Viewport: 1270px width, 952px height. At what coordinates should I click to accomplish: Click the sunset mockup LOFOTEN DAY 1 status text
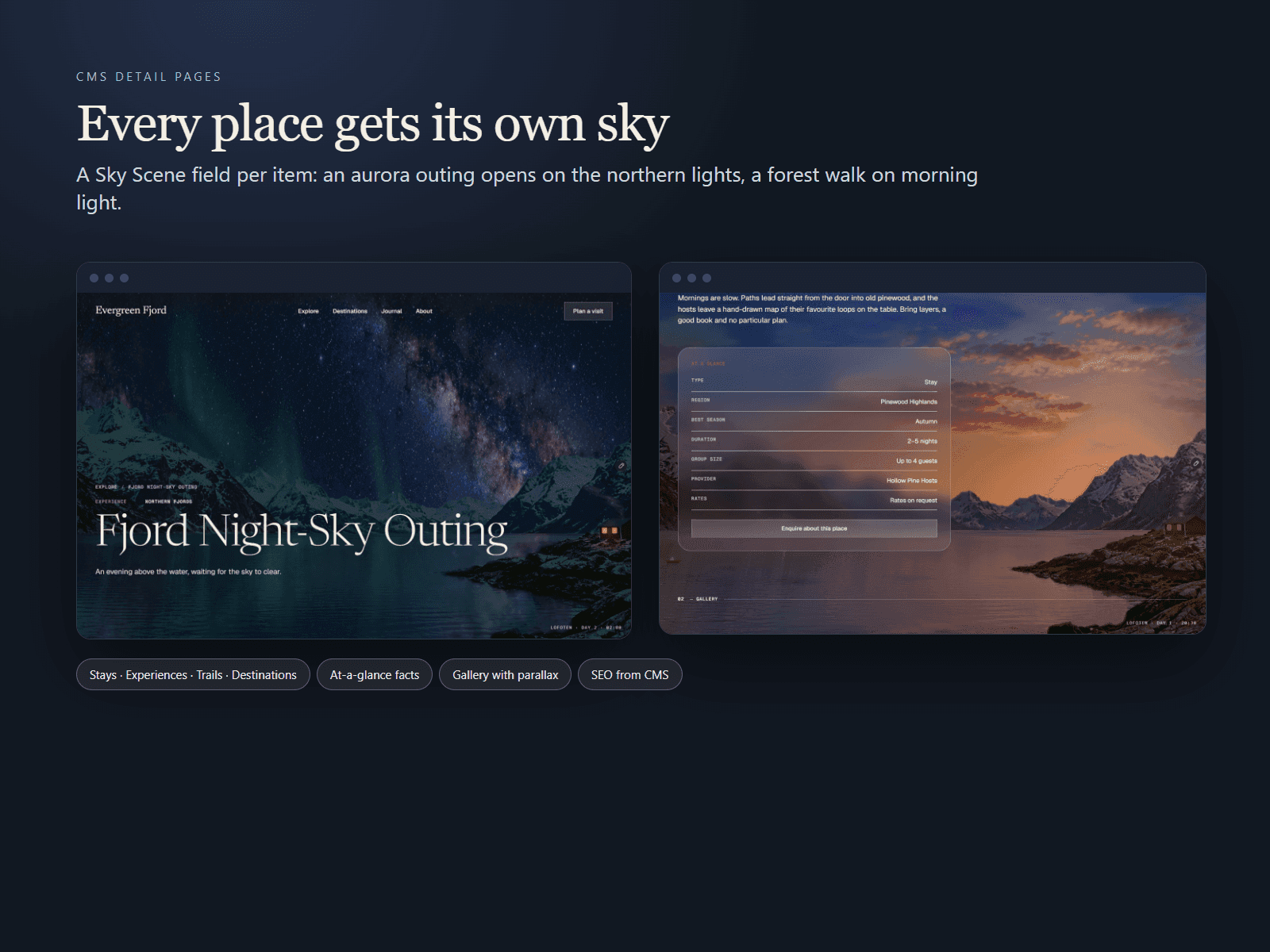coord(1160,623)
